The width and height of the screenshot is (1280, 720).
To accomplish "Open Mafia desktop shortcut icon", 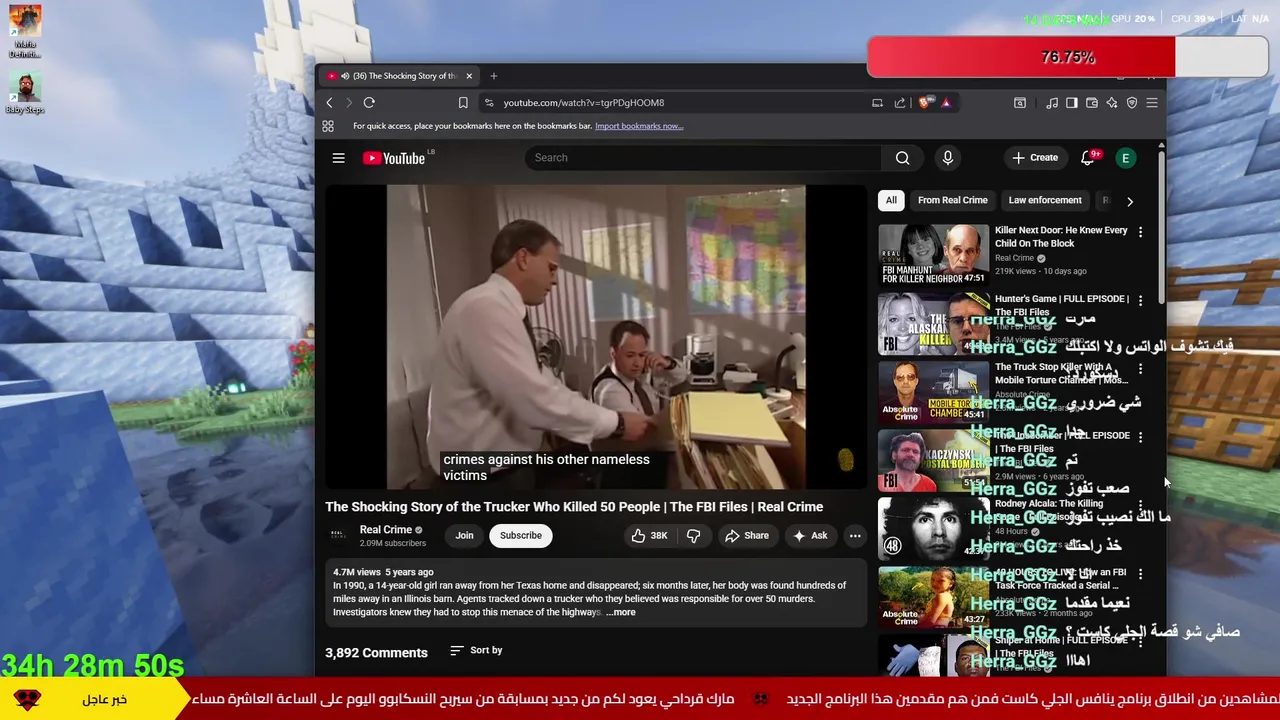I will pos(25,31).
